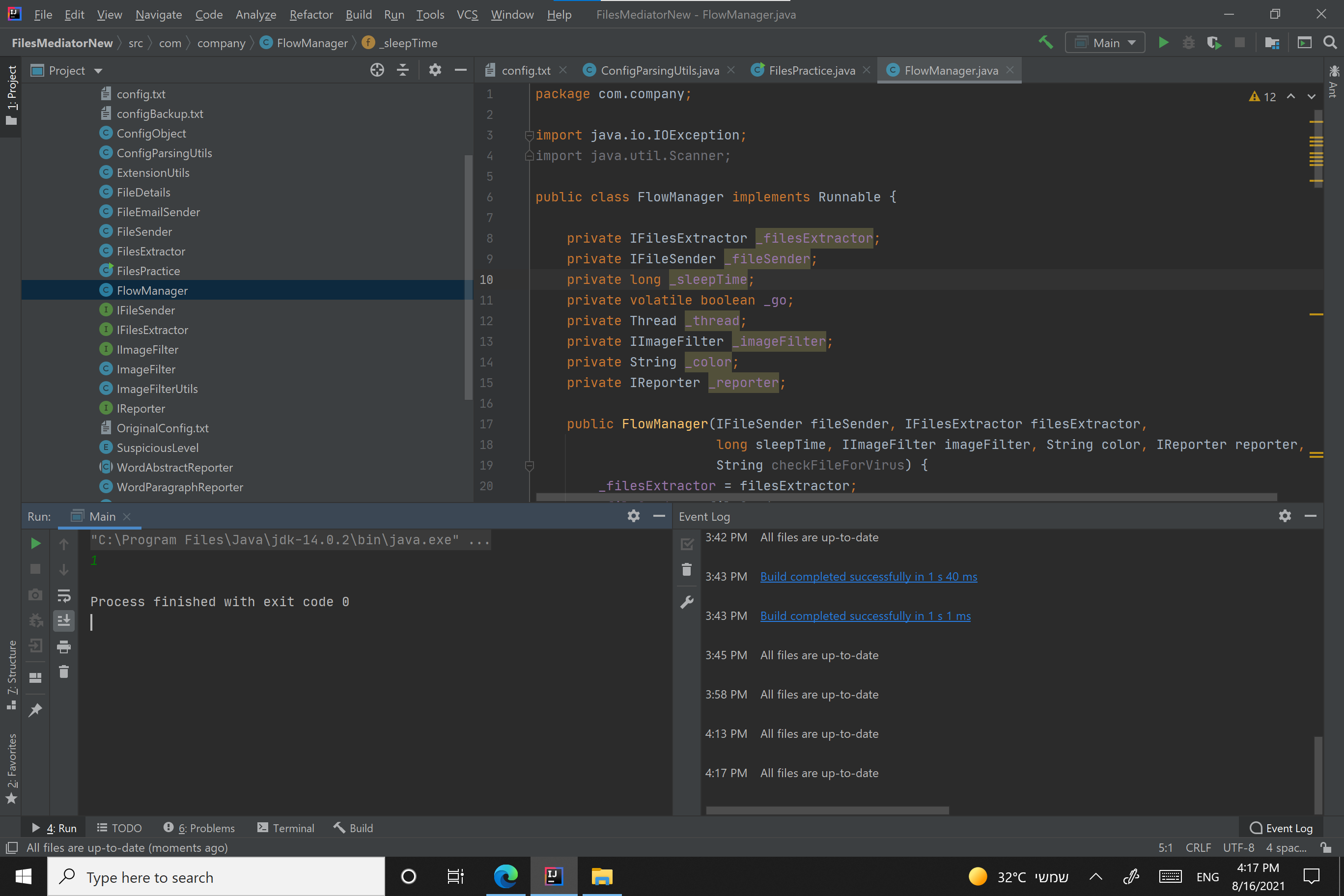Open Build completed successfully in 1 s 40 ms
Screen dimensions: 1344x896
[868, 576]
